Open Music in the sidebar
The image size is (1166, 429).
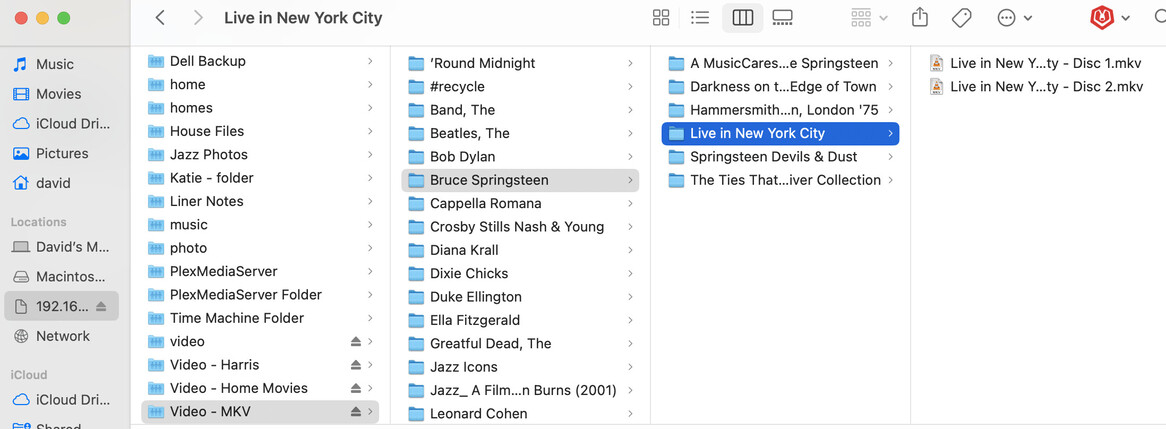55,64
